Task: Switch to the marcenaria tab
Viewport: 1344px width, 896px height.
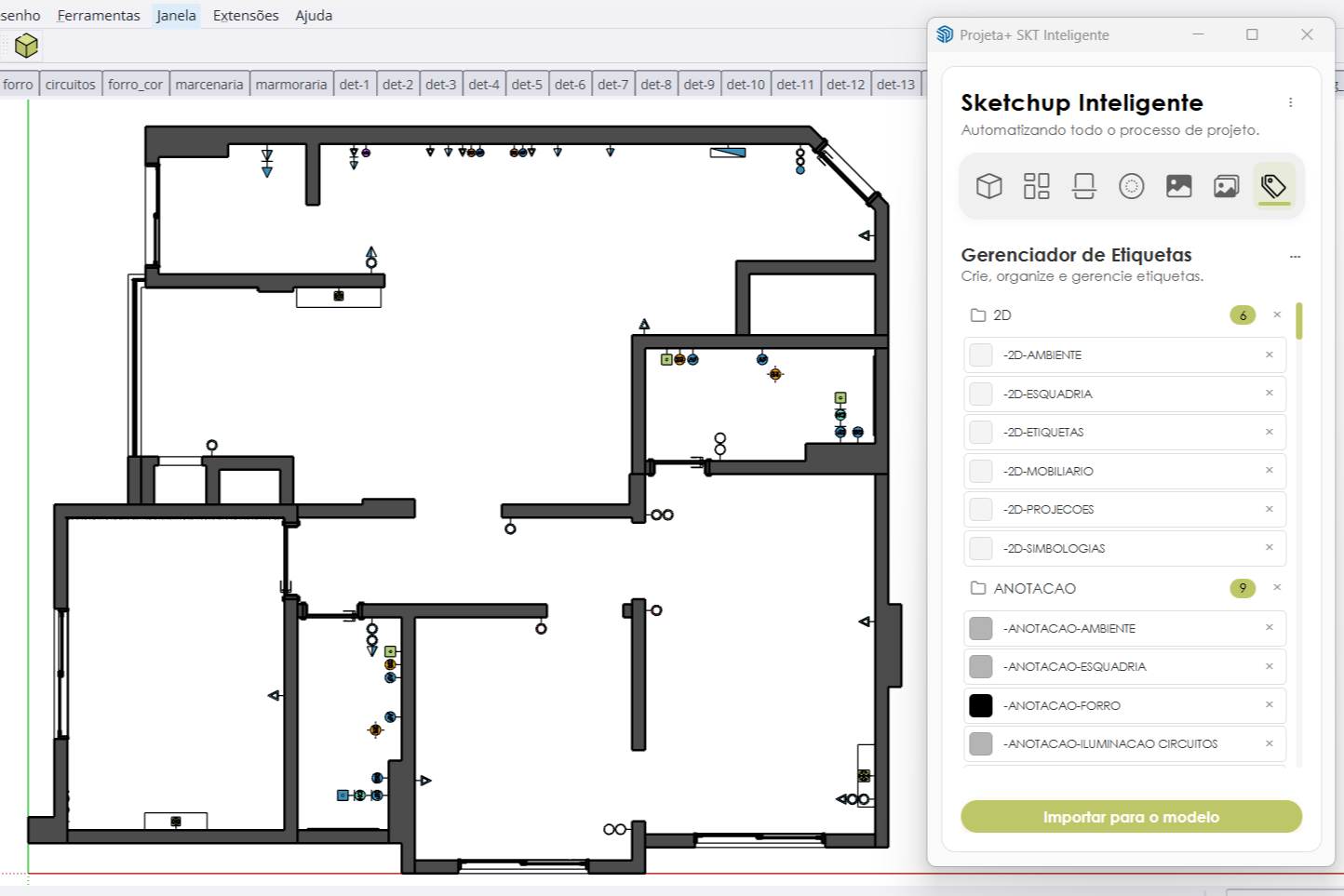Action: pyautogui.click(x=208, y=83)
